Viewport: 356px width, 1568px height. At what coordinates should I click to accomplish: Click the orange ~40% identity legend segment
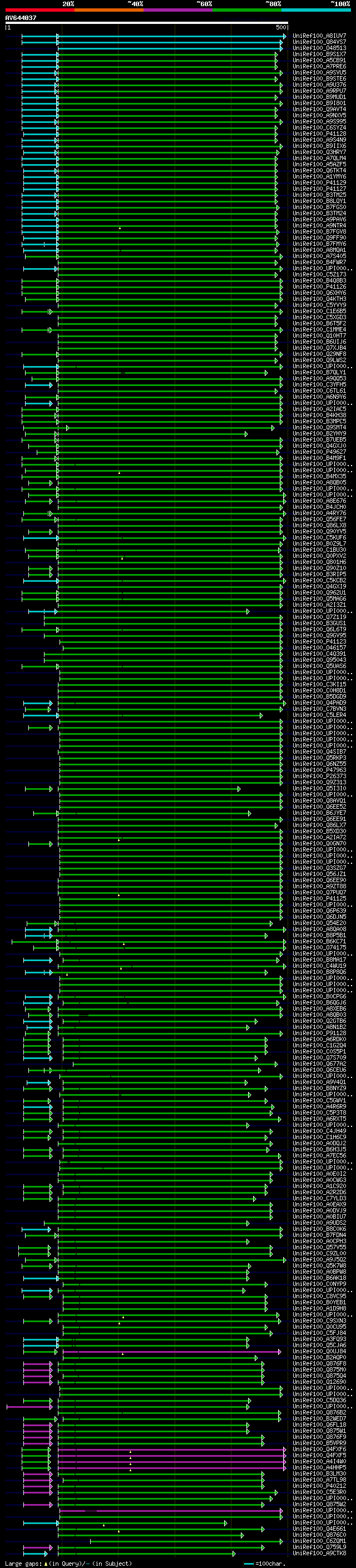point(109,10)
